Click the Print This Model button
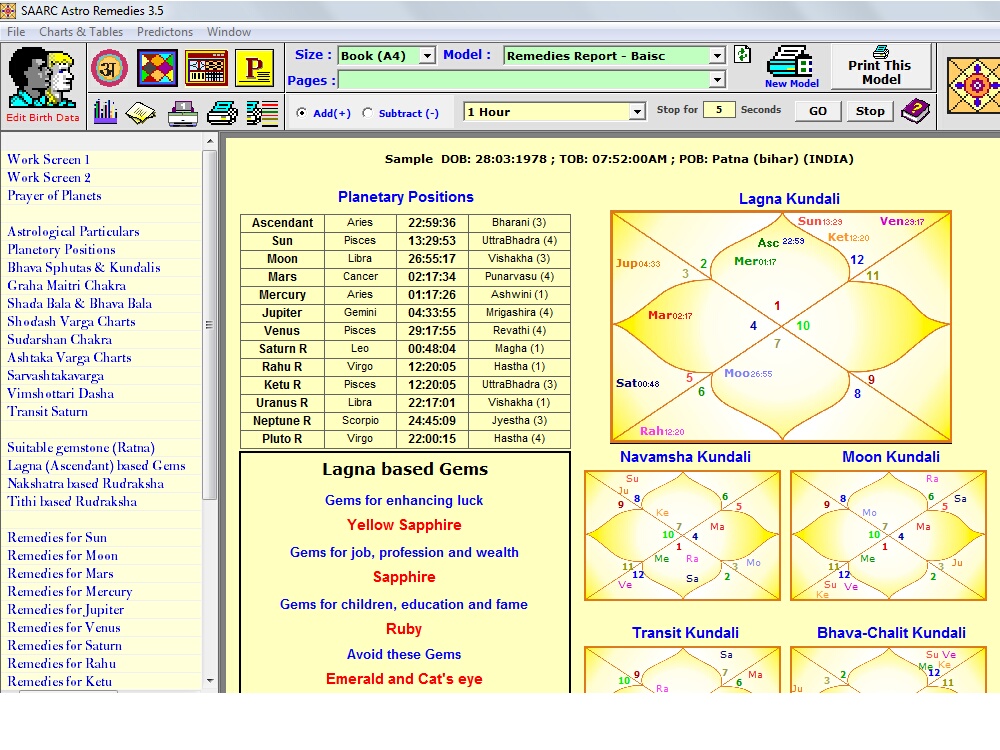Image resolution: width=1000 pixels, height=750 pixels. point(879,66)
